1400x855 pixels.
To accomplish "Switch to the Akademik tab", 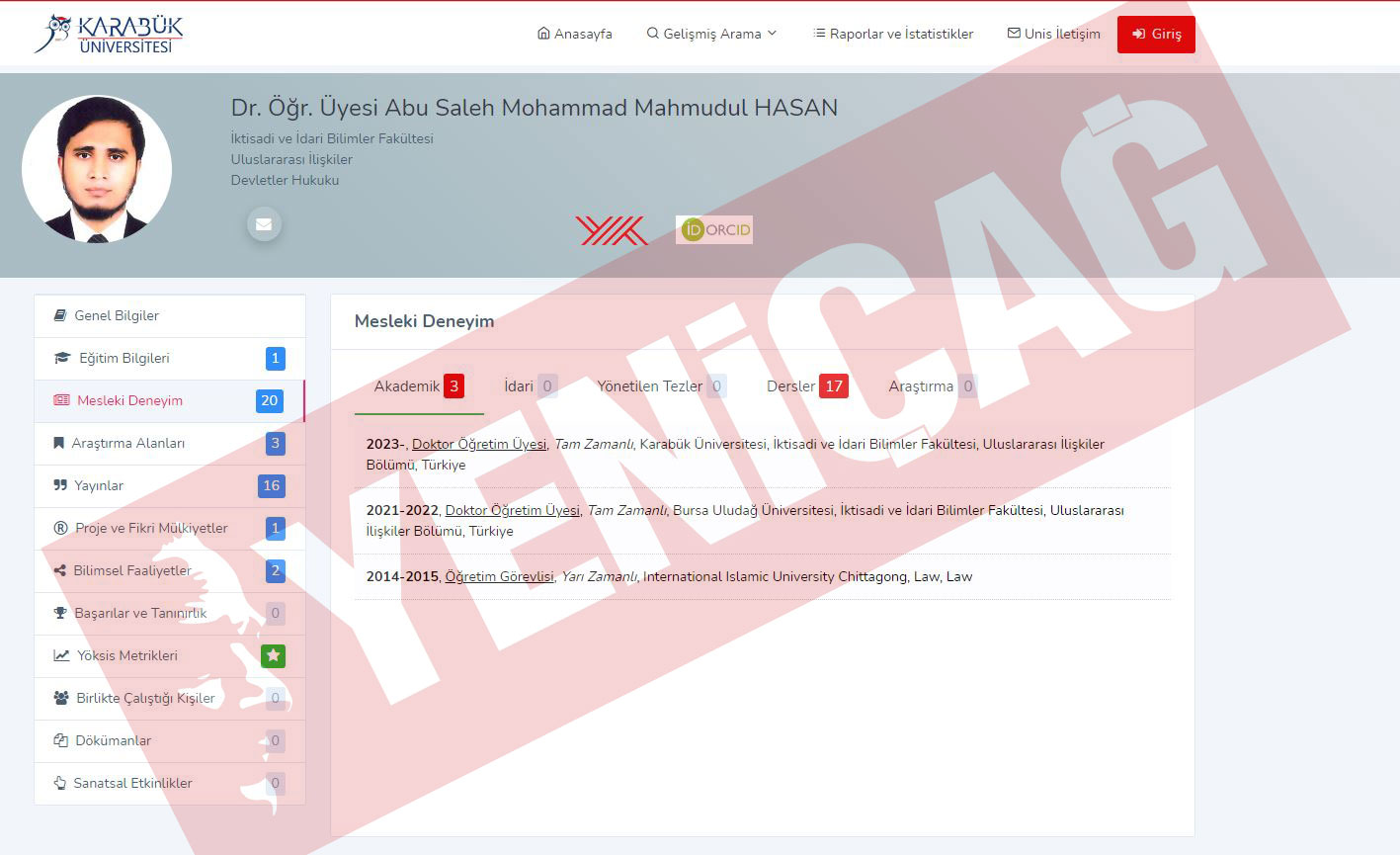I will click(x=419, y=386).
